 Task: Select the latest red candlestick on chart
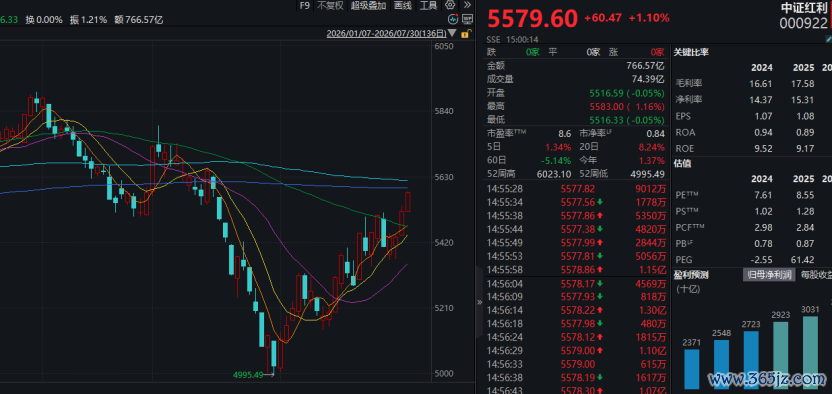click(408, 201)
